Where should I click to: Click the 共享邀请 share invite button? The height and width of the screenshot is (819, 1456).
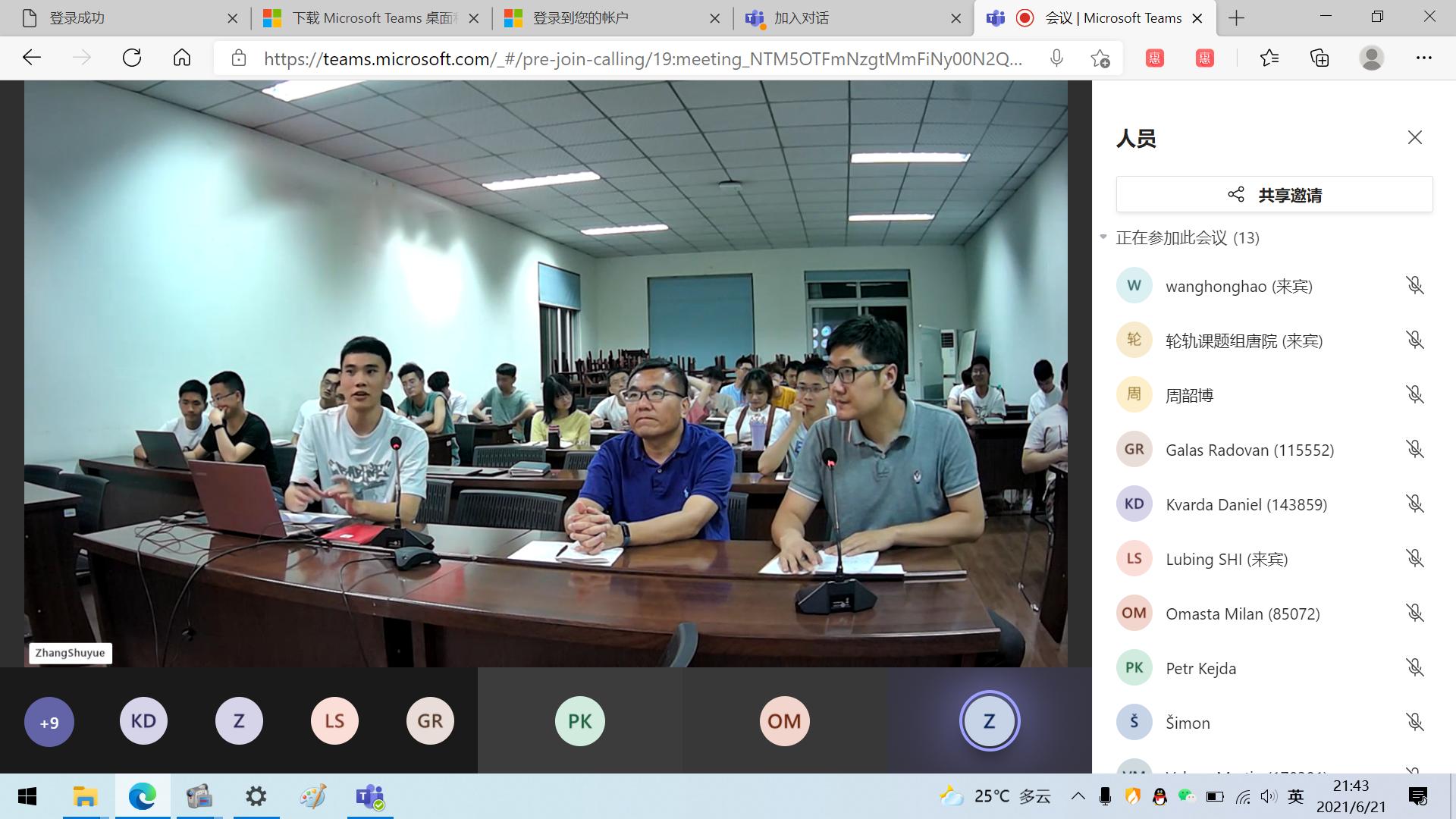click(1274, 195)
